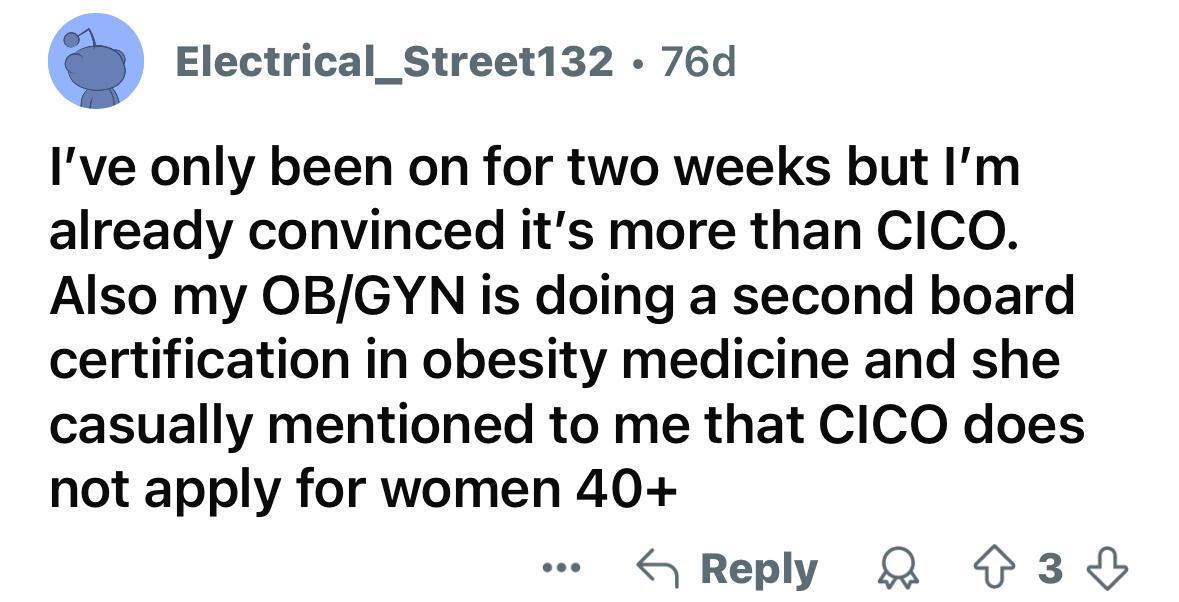Click the reply arrow icon
This screenshot has width=1179, height=602.
659,569
